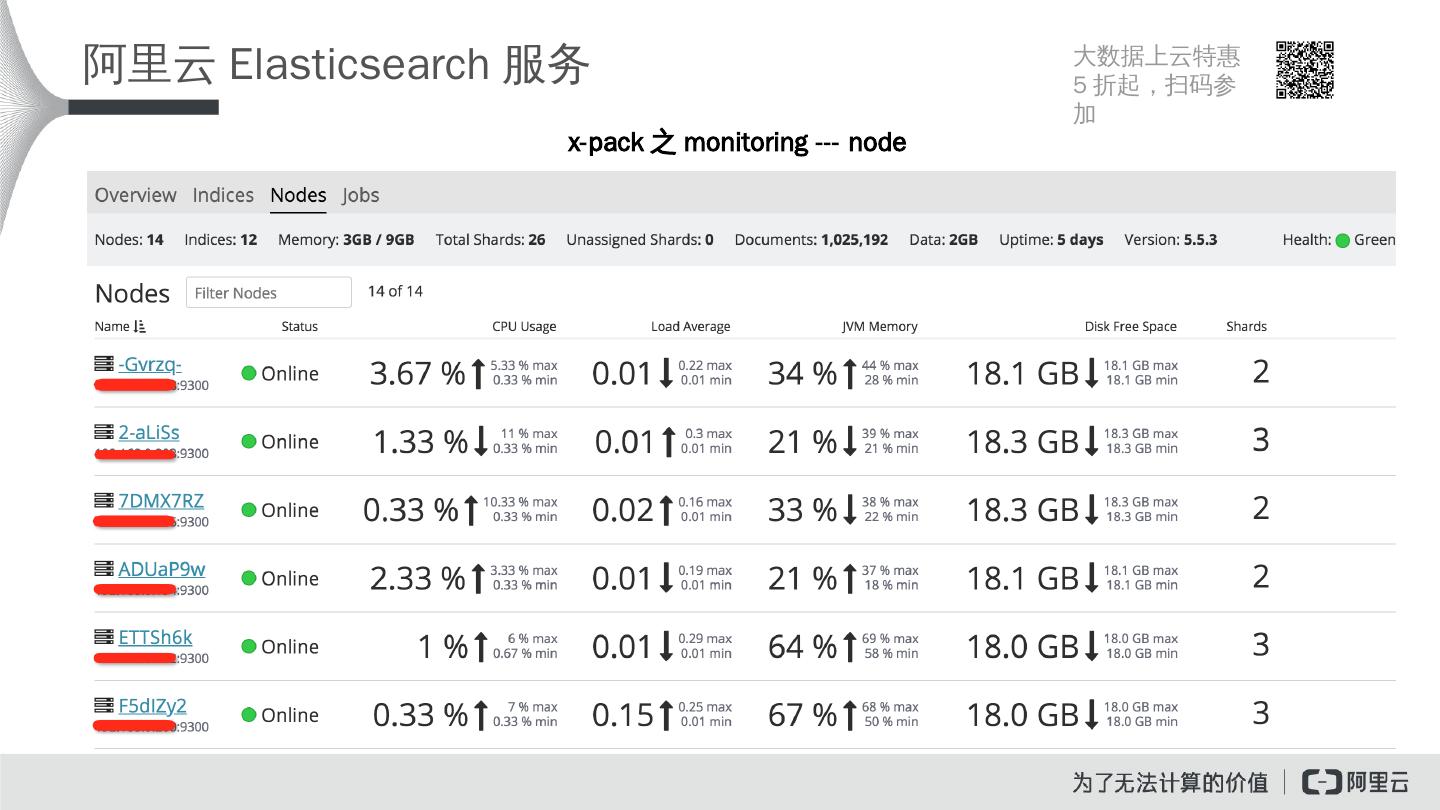The width and height of the screenshot is (1440, 810).
Task: Open the 2-aLiSs node details
Action: click(x=149, y=432)
